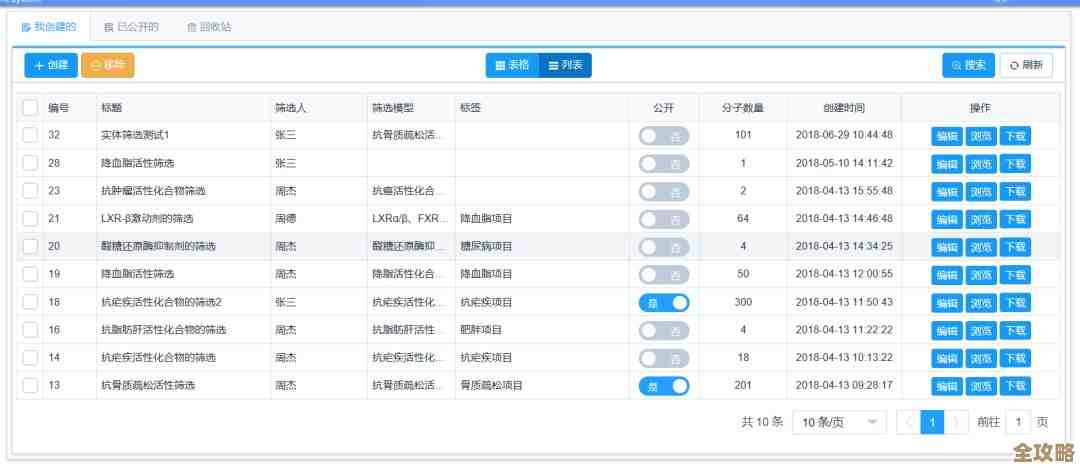This screenshot has width=1080, height=471.
Task: Go to previous page arrow
Action: pos(909,423)
